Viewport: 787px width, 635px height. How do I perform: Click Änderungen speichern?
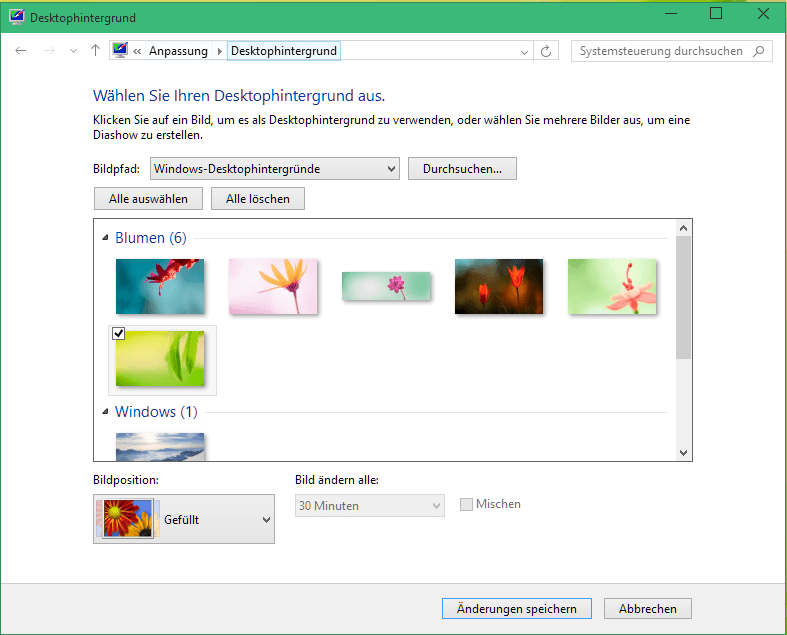516,608
